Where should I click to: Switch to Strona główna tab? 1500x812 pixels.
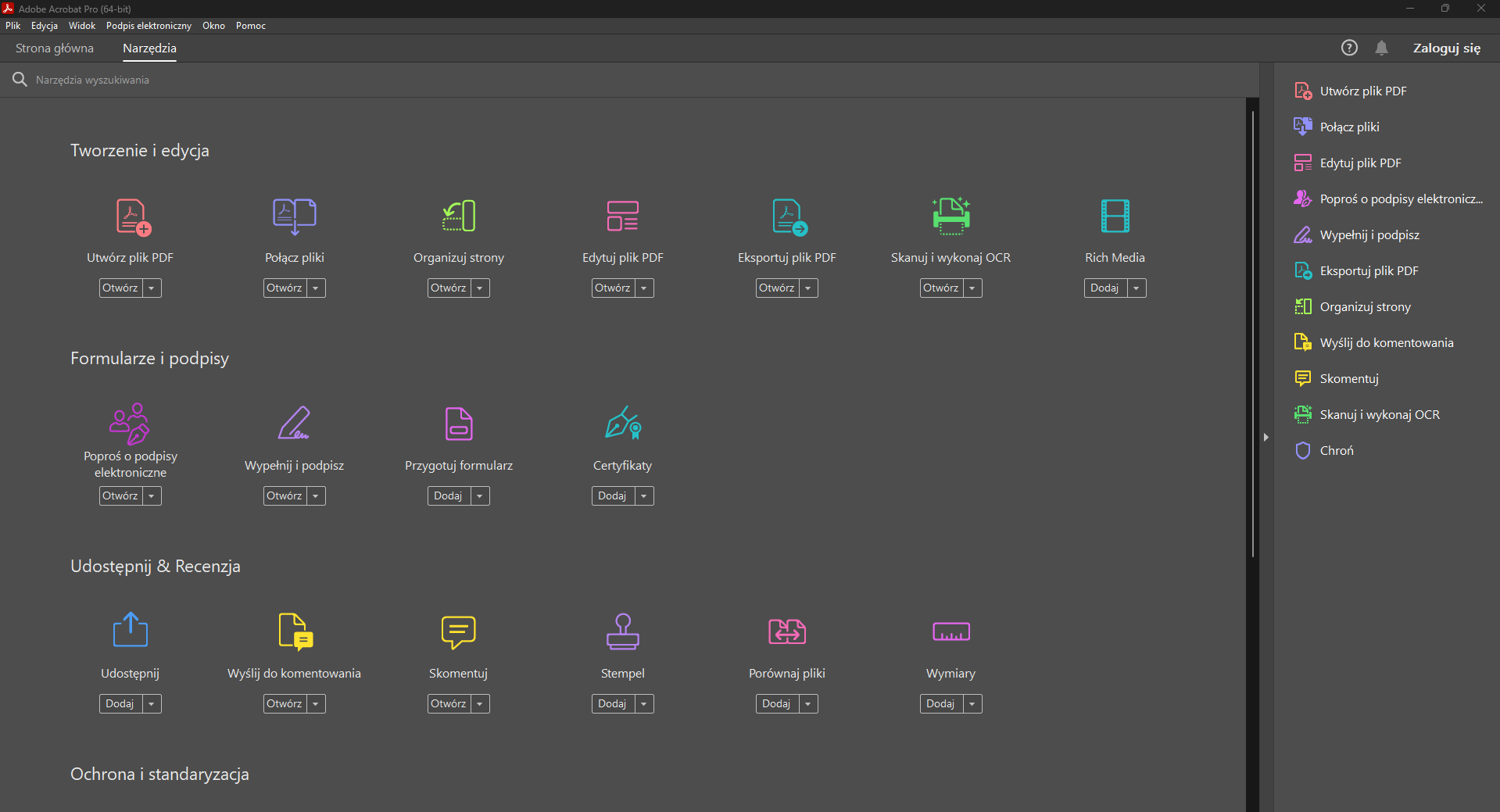55,48
